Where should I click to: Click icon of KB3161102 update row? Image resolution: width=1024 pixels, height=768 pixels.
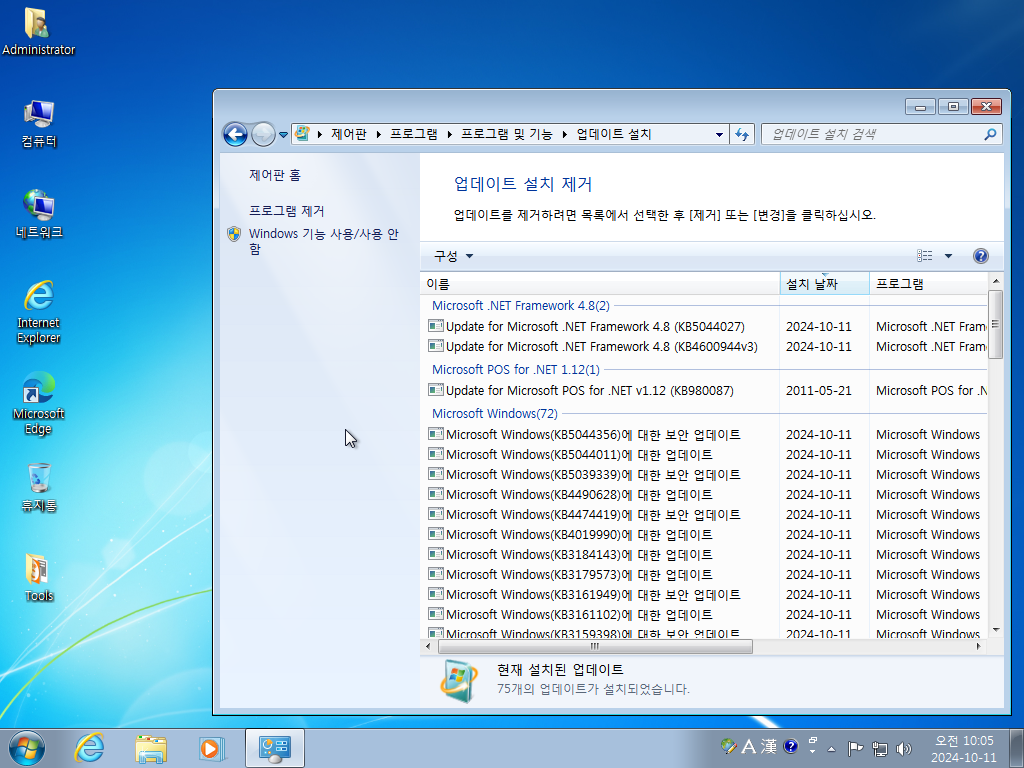pyautogui.click(x=436, y=614)
